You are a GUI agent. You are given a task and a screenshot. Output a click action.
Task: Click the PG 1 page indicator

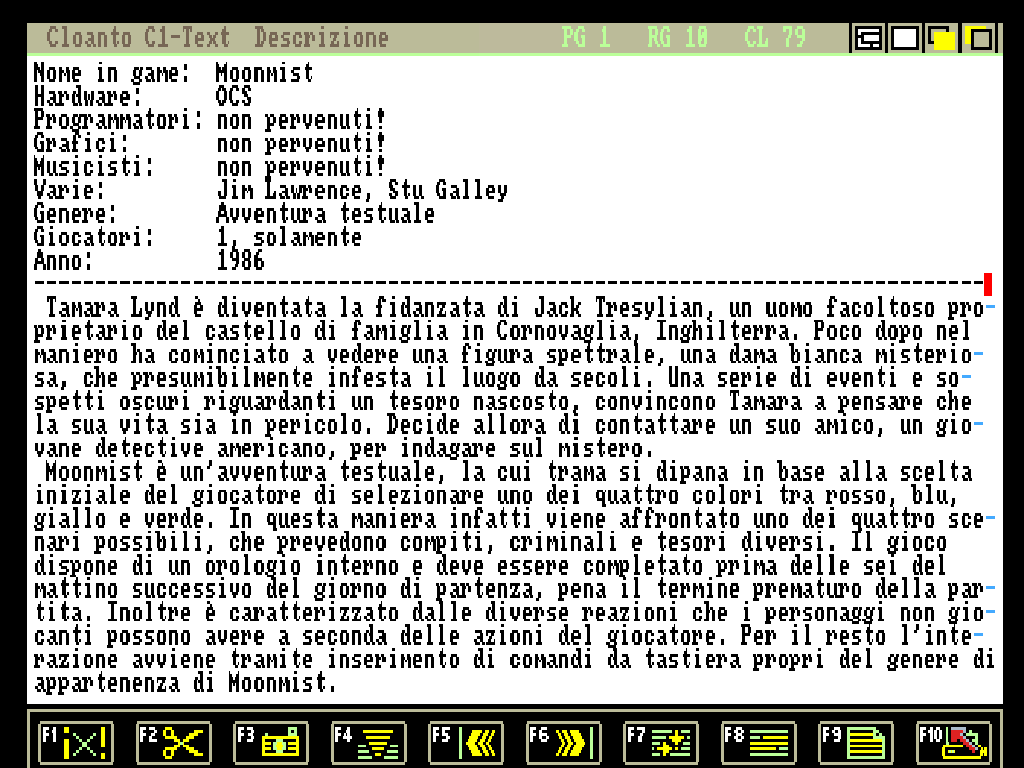pos(585,38)
